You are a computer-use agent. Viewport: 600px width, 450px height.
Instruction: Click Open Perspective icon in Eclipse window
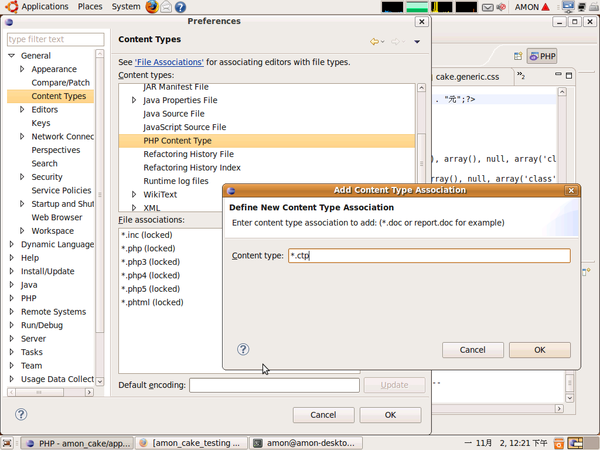click(x=518, y=56)
